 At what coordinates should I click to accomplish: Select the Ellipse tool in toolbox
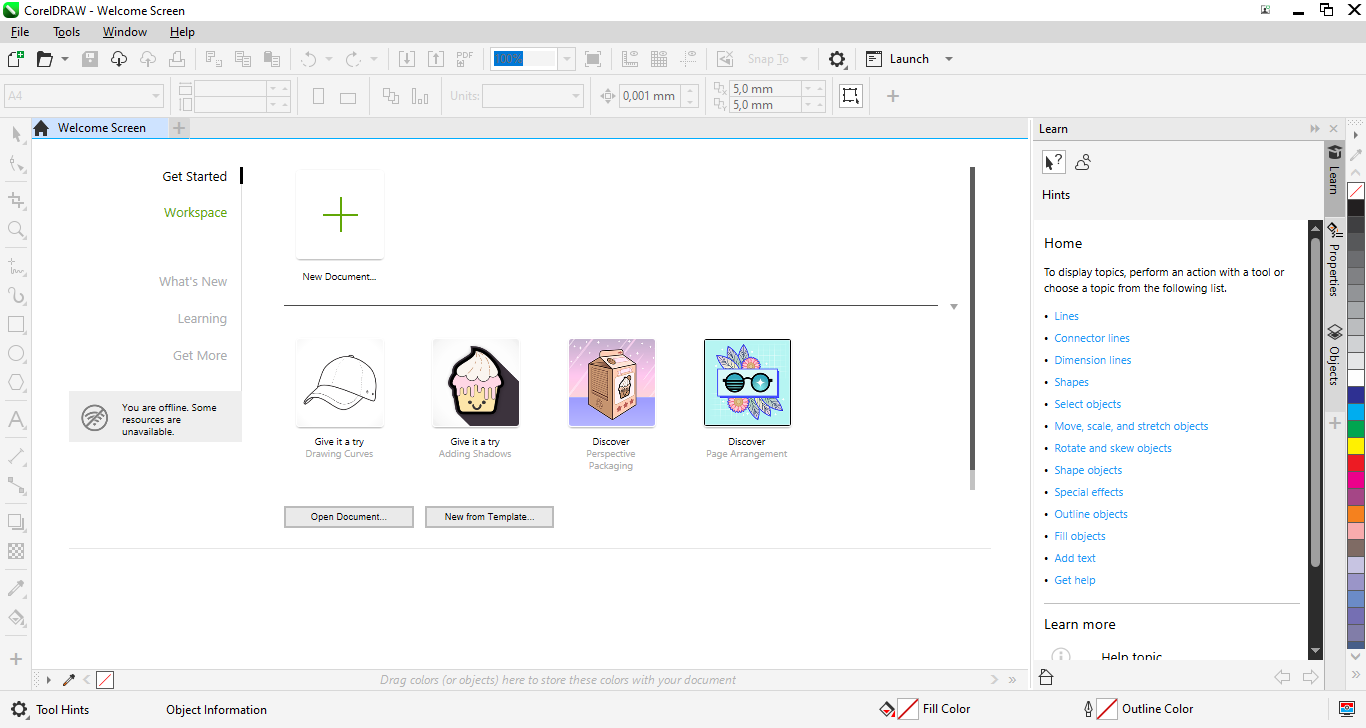point(16,353)
